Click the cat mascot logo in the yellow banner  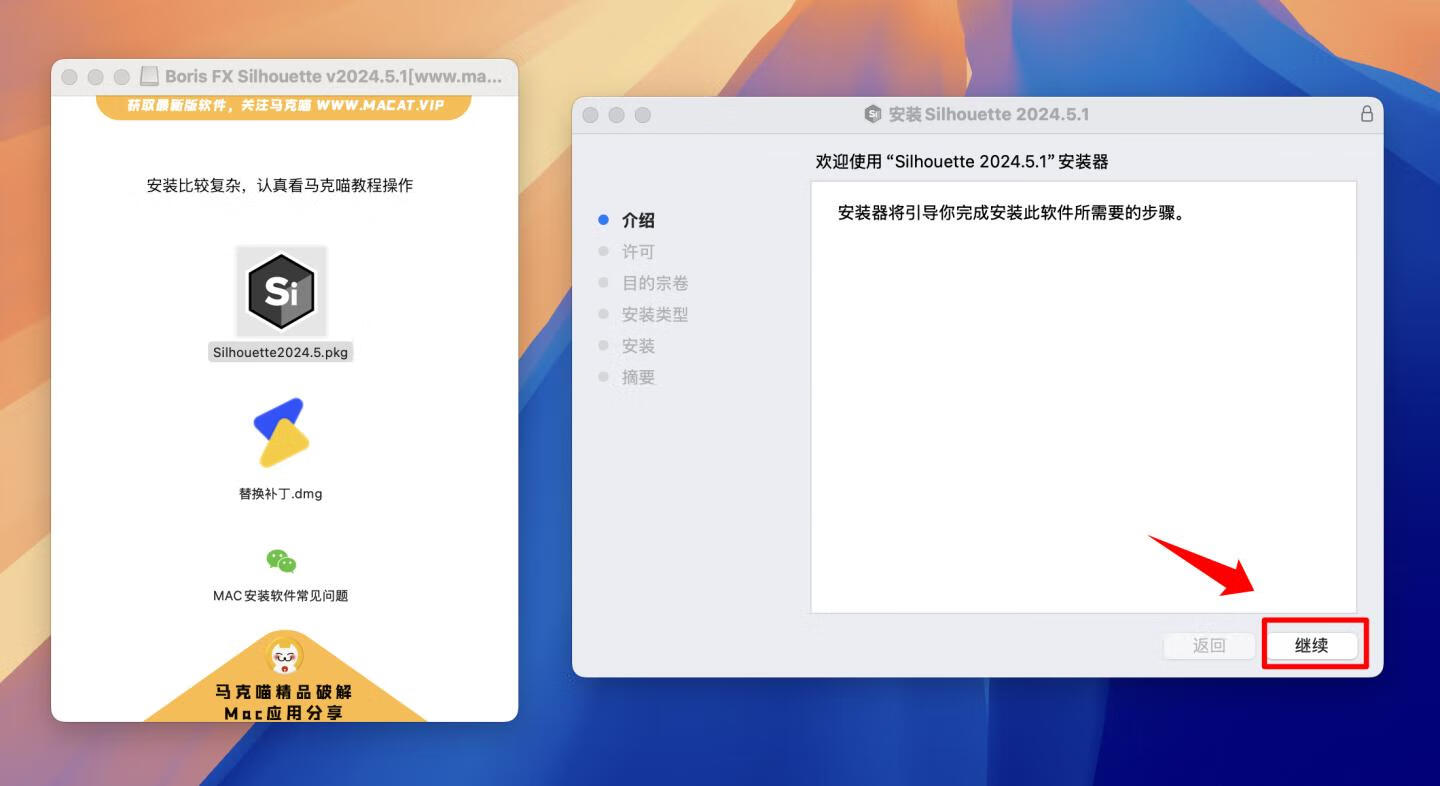point(285,657)
